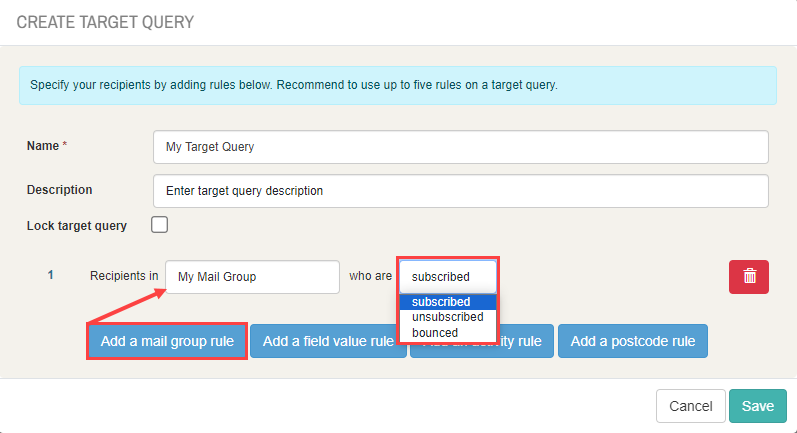This screenshot has height=433, width=797.
Task: Save the target query
Action: coord(758,406)
